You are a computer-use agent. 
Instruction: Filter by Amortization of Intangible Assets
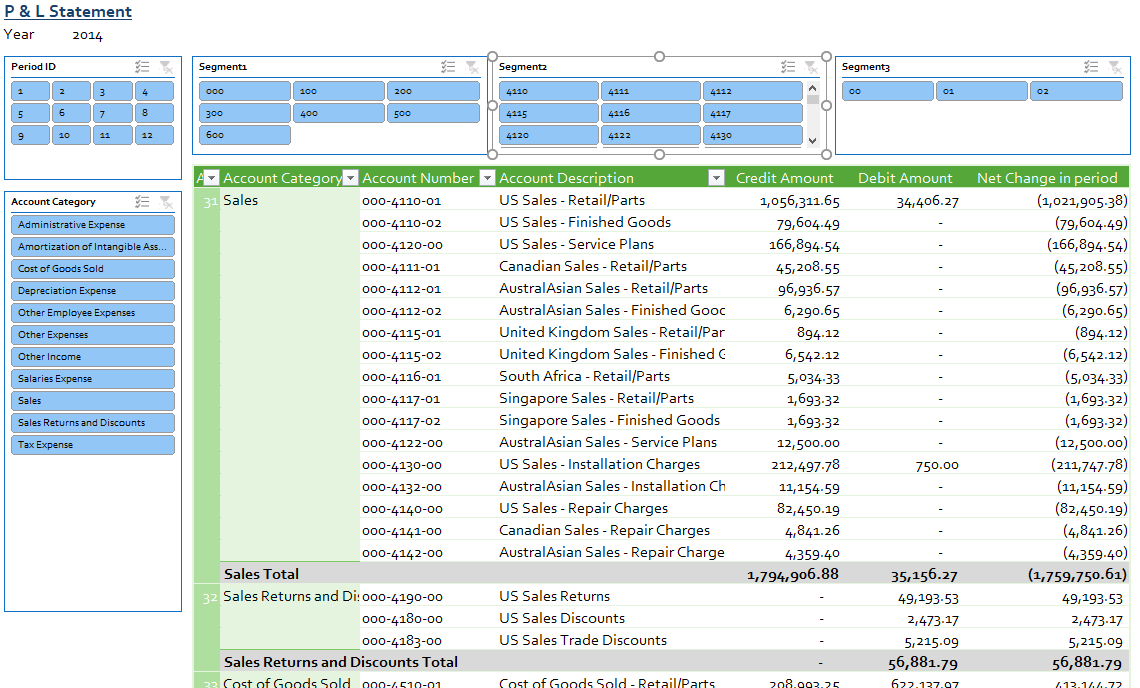coord(93,247)
